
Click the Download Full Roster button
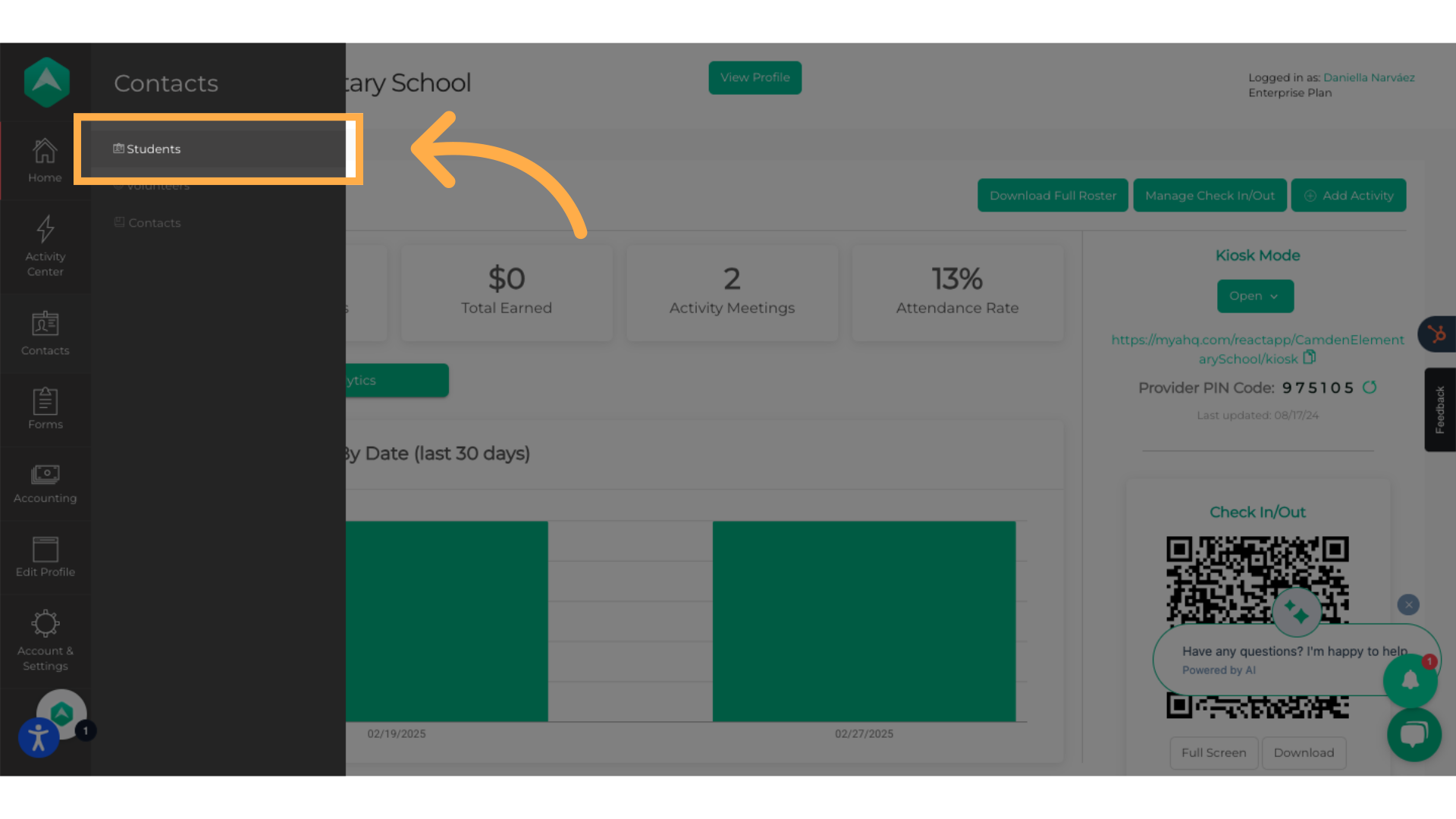click(1052, 196)
